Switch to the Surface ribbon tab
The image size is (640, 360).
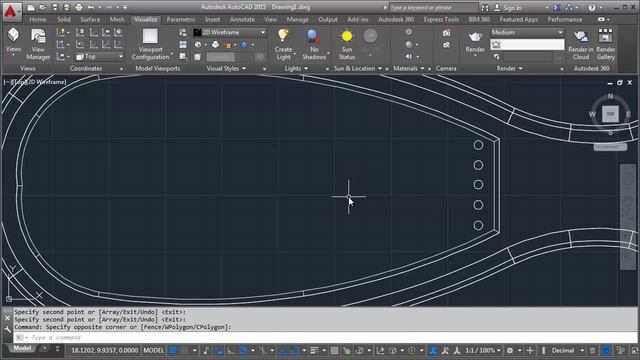[x=90, y=19]
